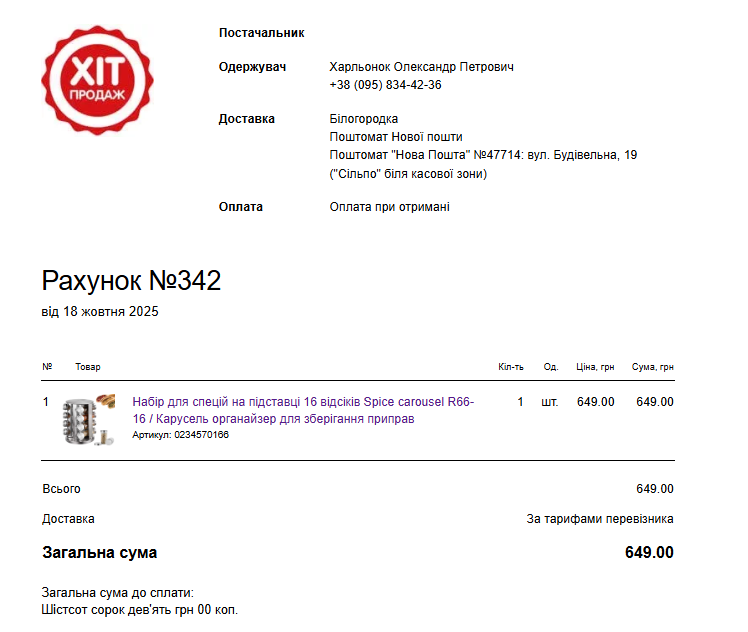Select the Артикул 0234570166 text
The width and height of the screenshot is (748, 632).
tap(180, 435)
